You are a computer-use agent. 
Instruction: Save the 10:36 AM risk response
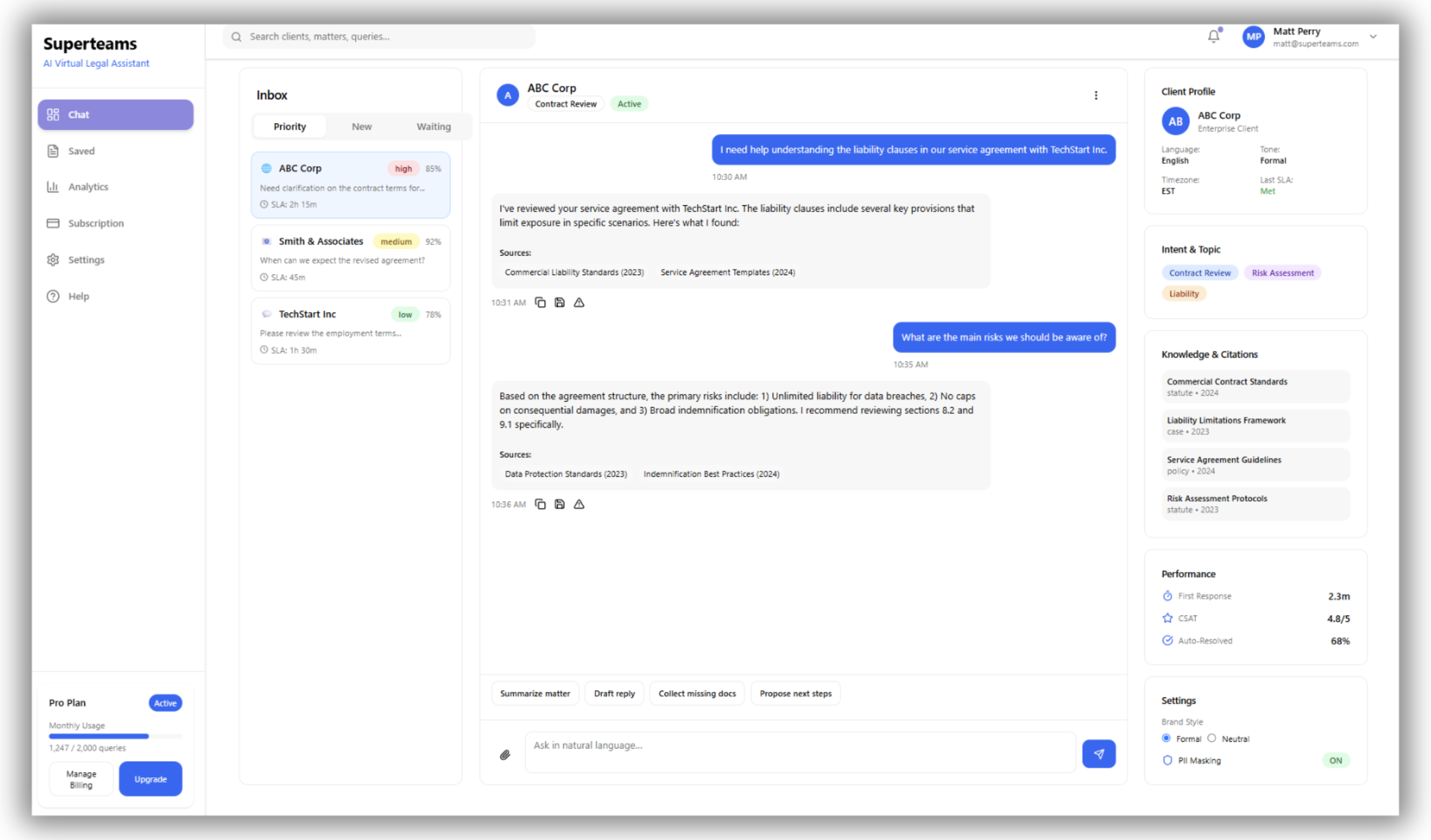tap(559, 504)
